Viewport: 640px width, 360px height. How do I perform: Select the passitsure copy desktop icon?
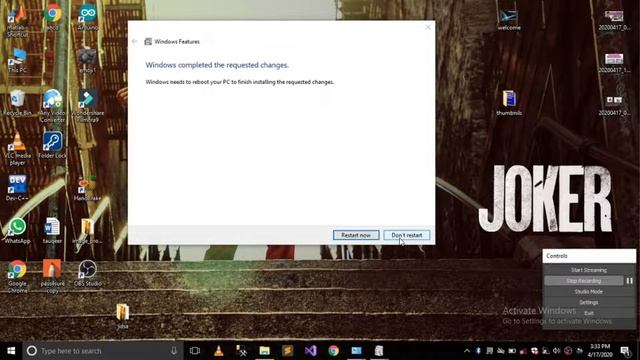[53, 276]
